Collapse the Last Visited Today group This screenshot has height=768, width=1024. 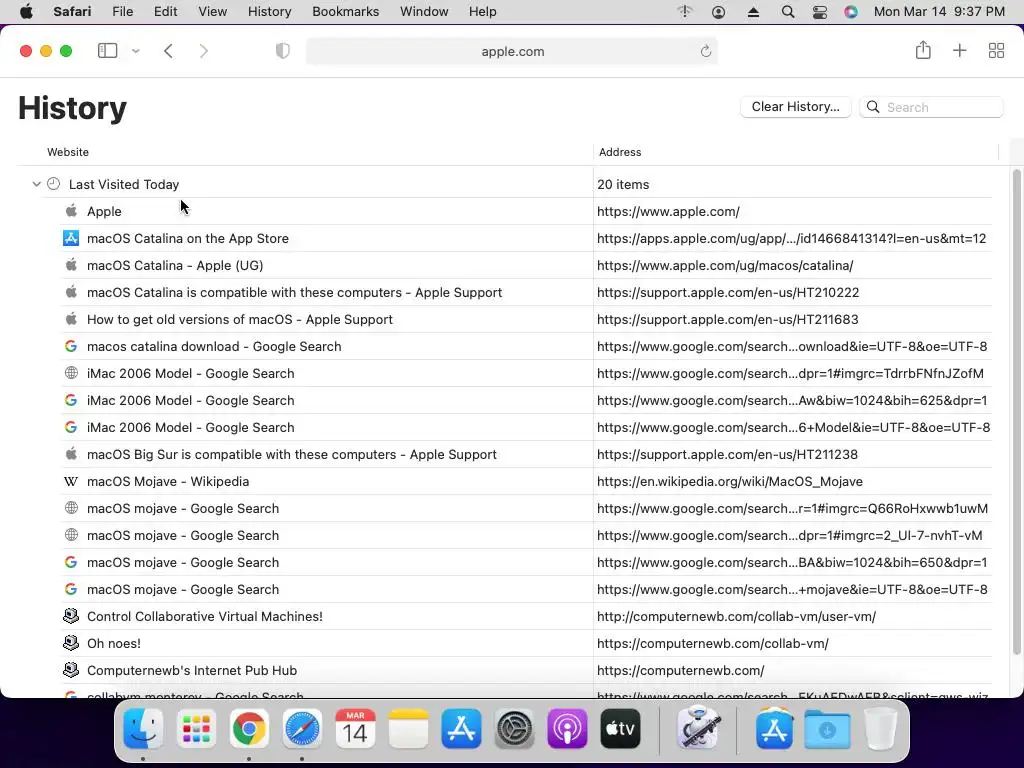pyautogui.click(x=37, y=184)
